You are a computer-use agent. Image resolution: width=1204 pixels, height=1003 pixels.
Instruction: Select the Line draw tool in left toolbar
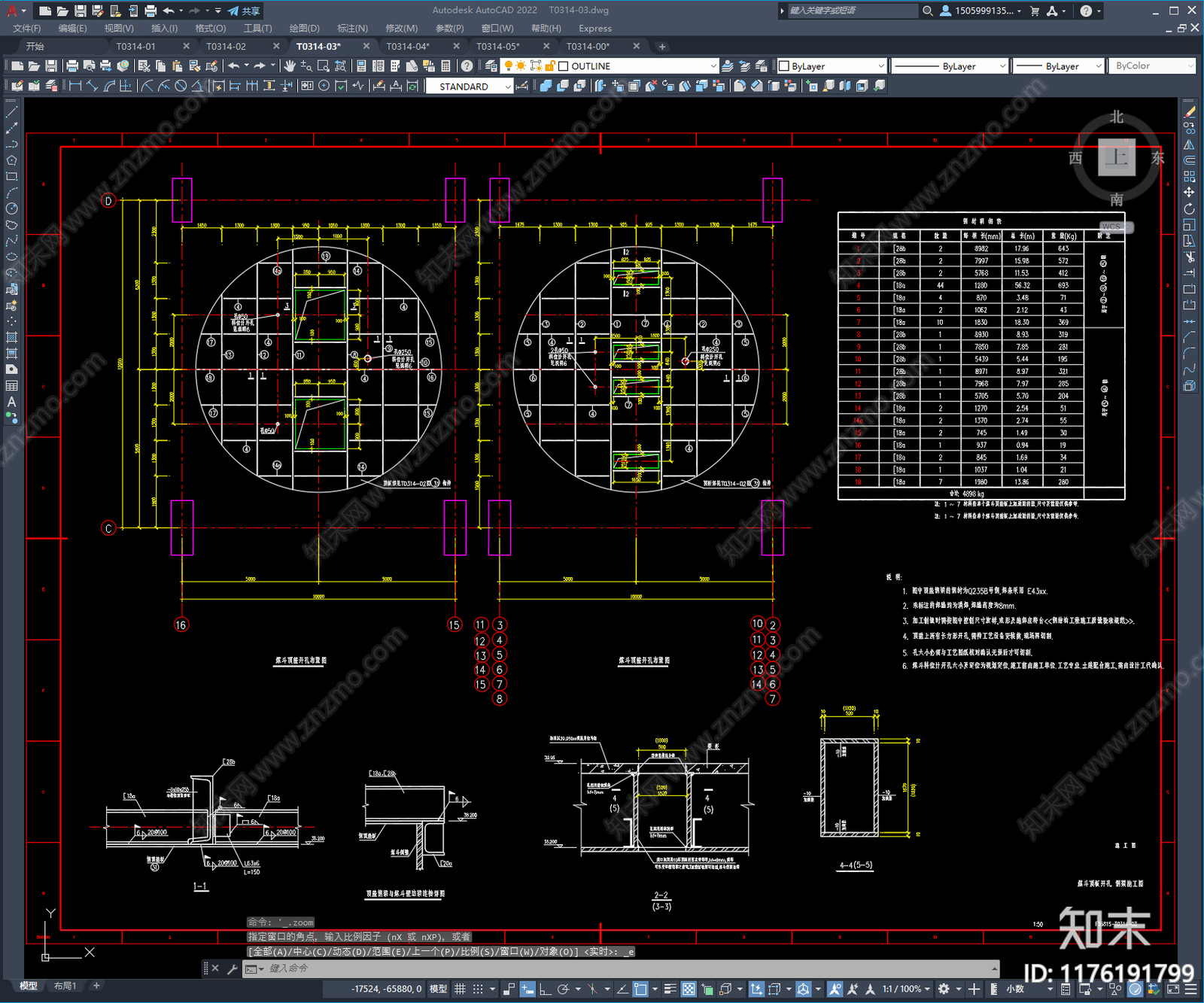(x=11, y=111)
